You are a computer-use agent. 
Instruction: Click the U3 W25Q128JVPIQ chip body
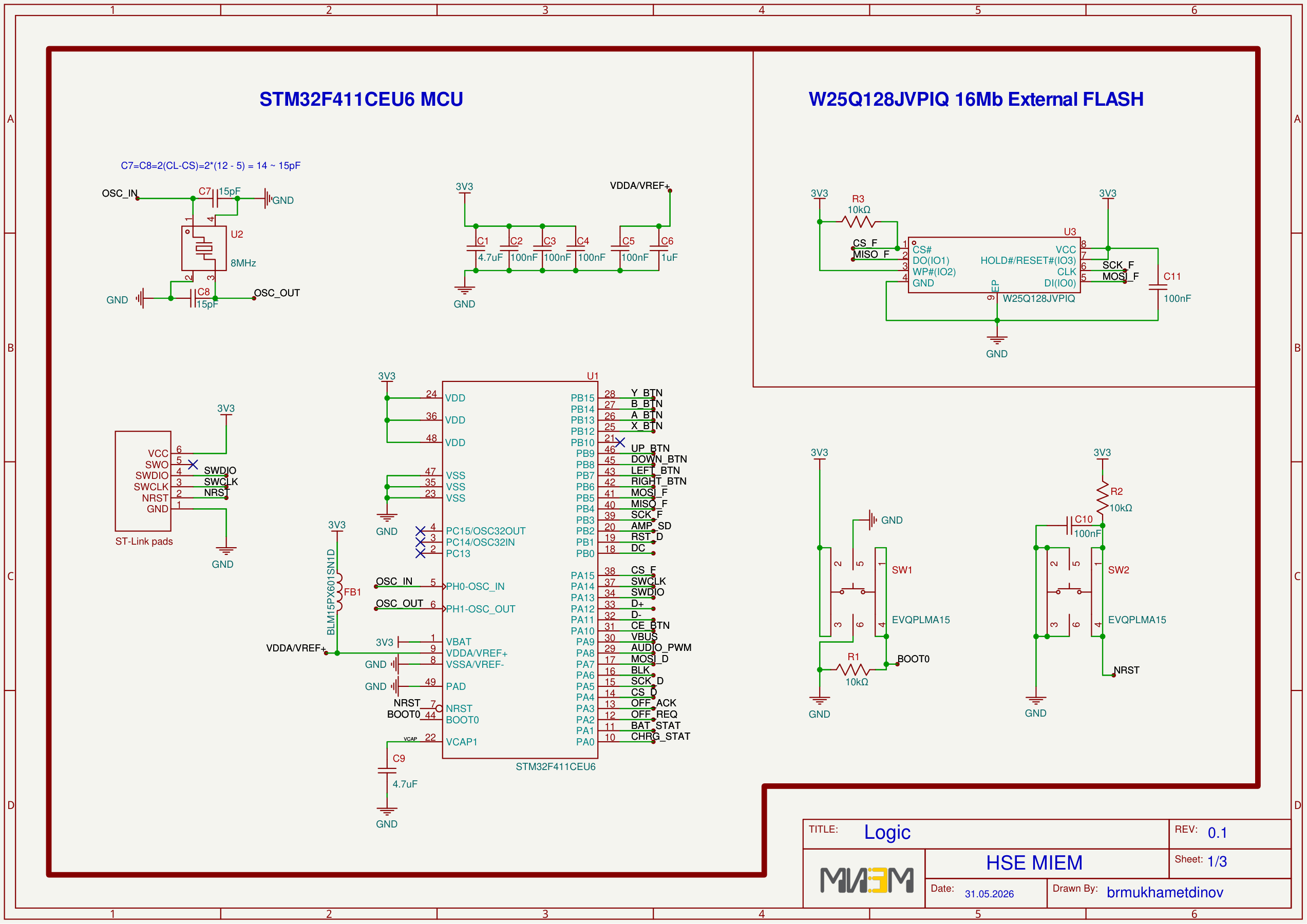coord(994,265)
